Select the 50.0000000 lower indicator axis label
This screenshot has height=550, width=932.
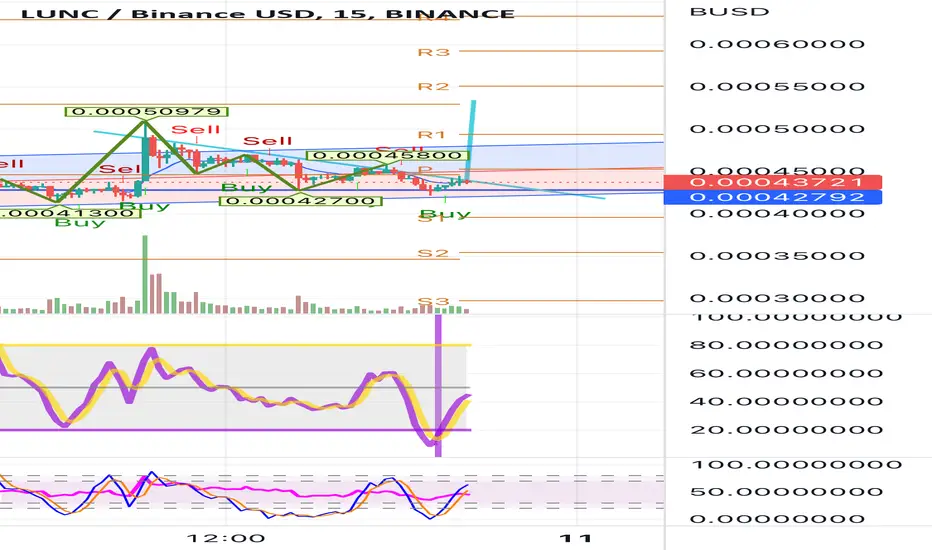(786, 492)
